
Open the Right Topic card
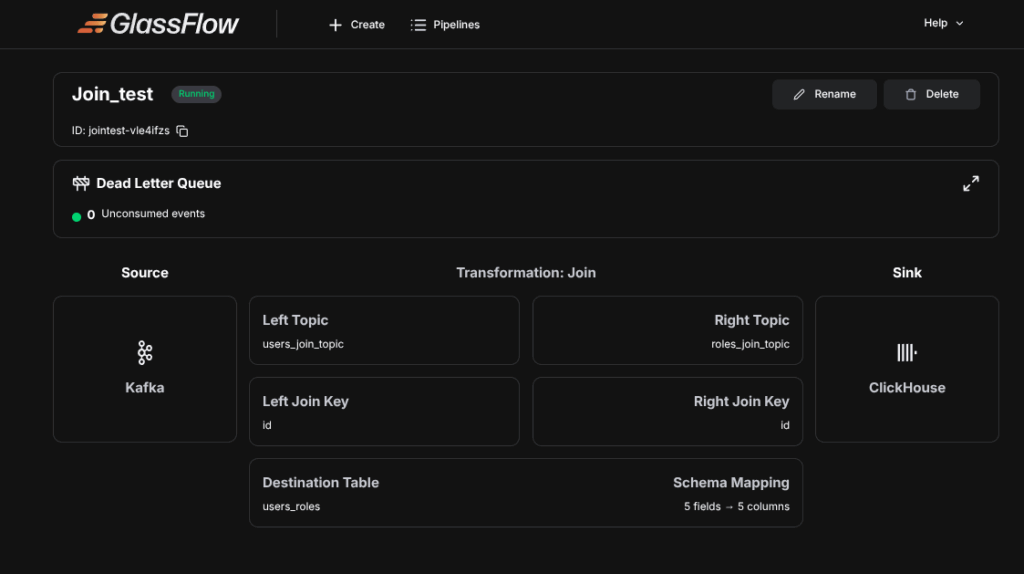point(667,330)
